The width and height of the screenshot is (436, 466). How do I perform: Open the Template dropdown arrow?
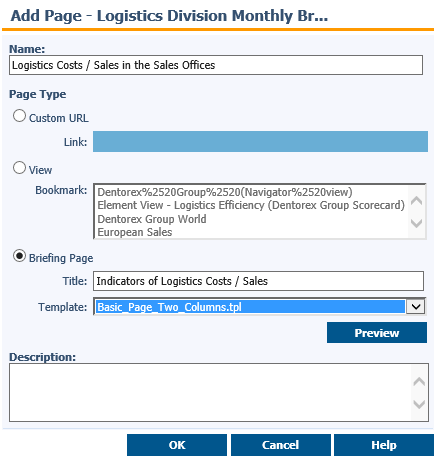pyautogui.click(x=416, y=306)
